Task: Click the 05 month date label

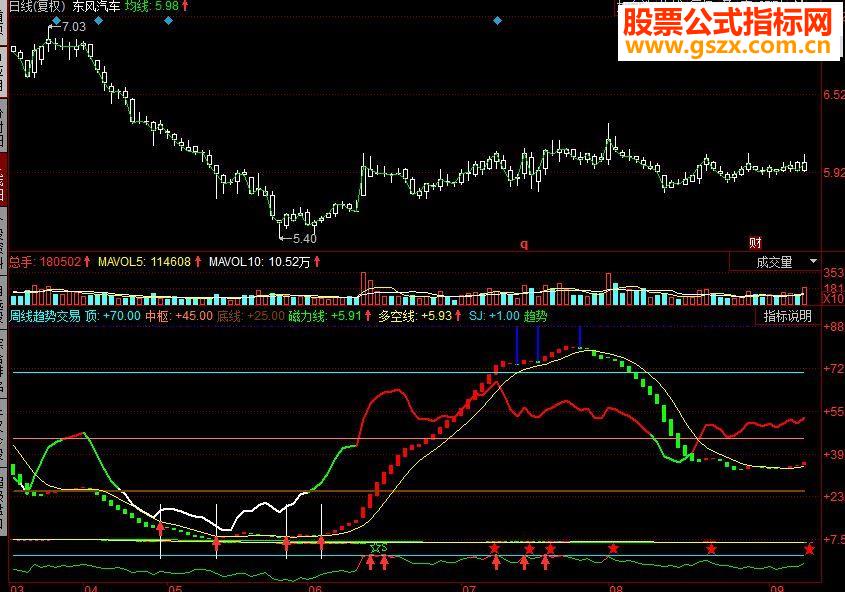Action: pos(175,588)
